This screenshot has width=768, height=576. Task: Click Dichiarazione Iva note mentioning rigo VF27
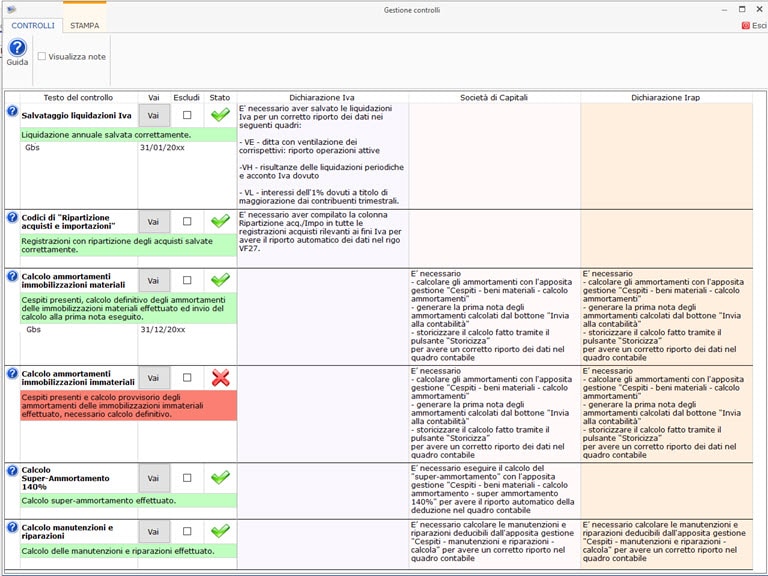click(320, 232)
